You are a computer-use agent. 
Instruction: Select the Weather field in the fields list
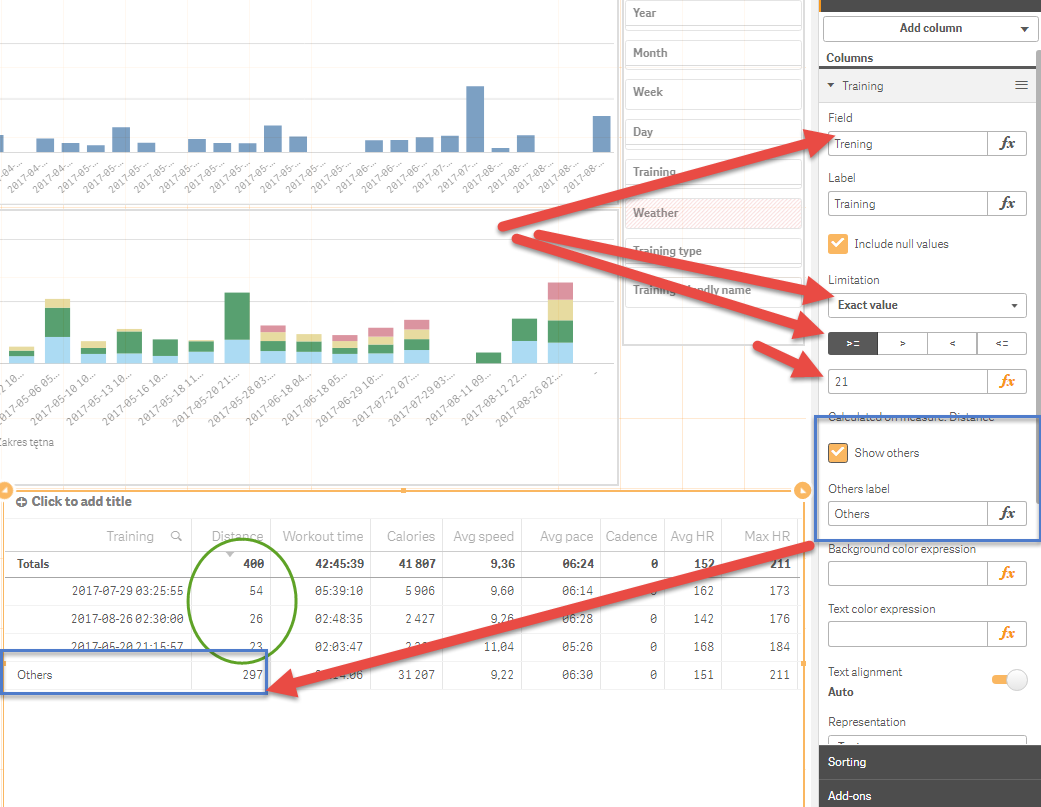point(712,212)
